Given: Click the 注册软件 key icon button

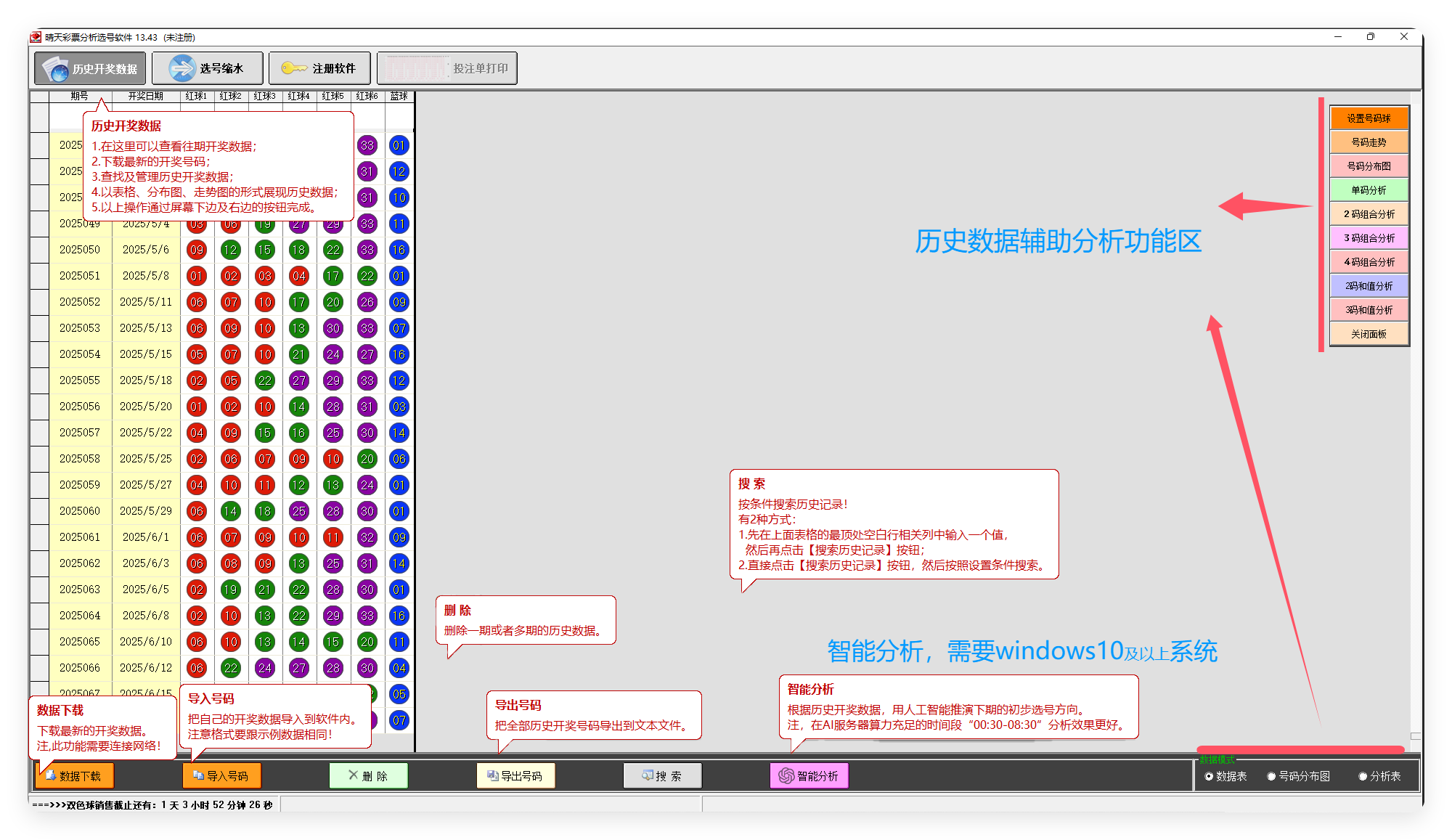Looking at the screenshot, I should pyautogui.click(x=319, y=68).
